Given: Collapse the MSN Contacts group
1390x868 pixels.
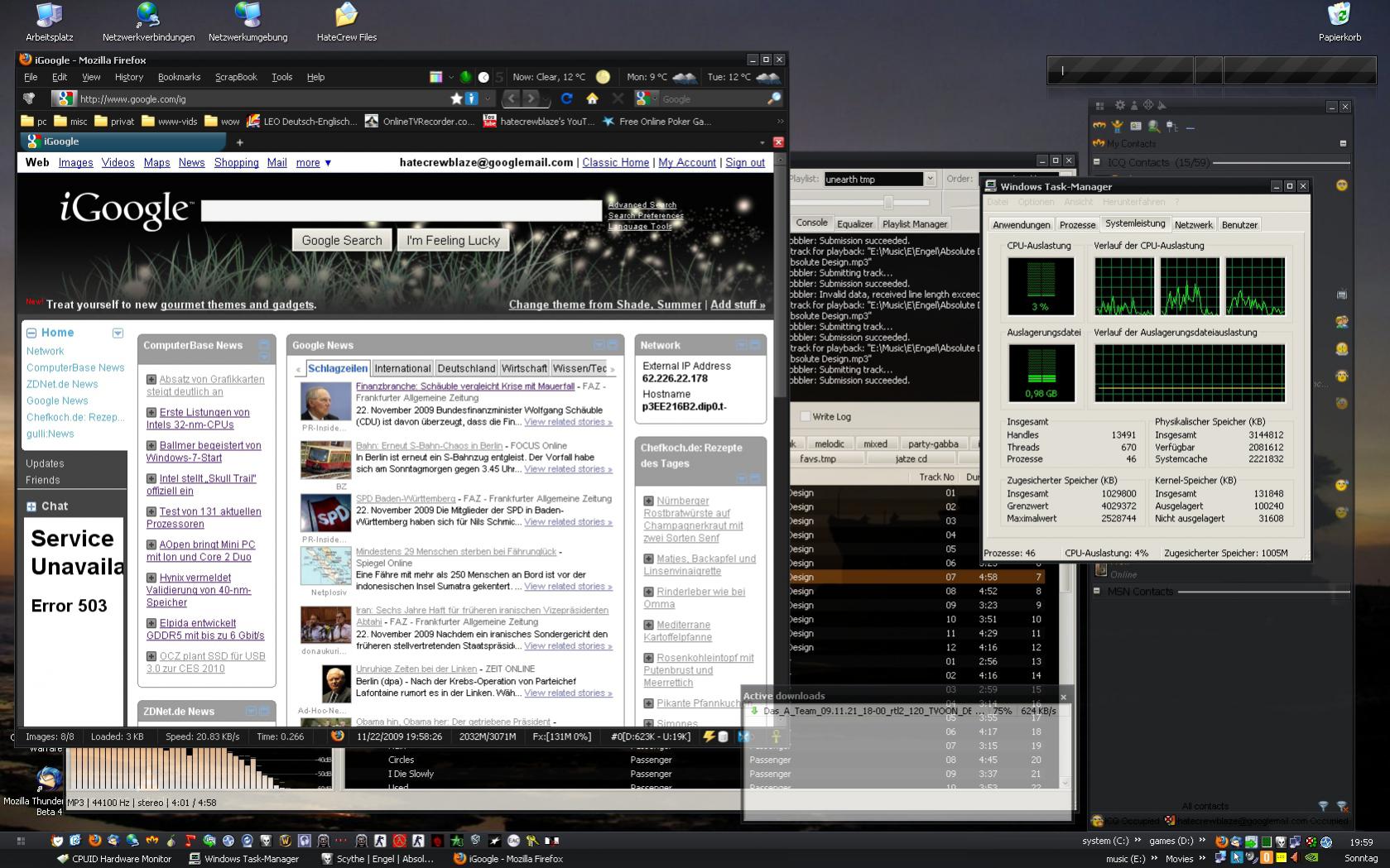Looking at the screenshot, I should coord(1097,591).
